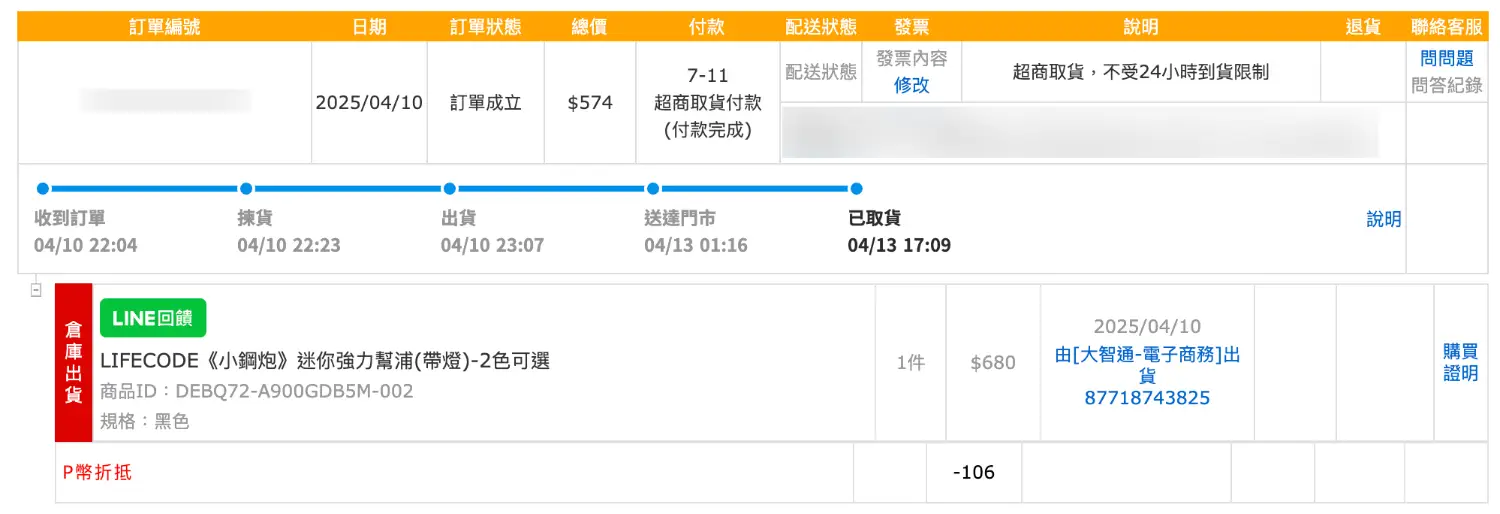Click the green LINE回饋 badge

pyautogui.click(x=153, y=318)
